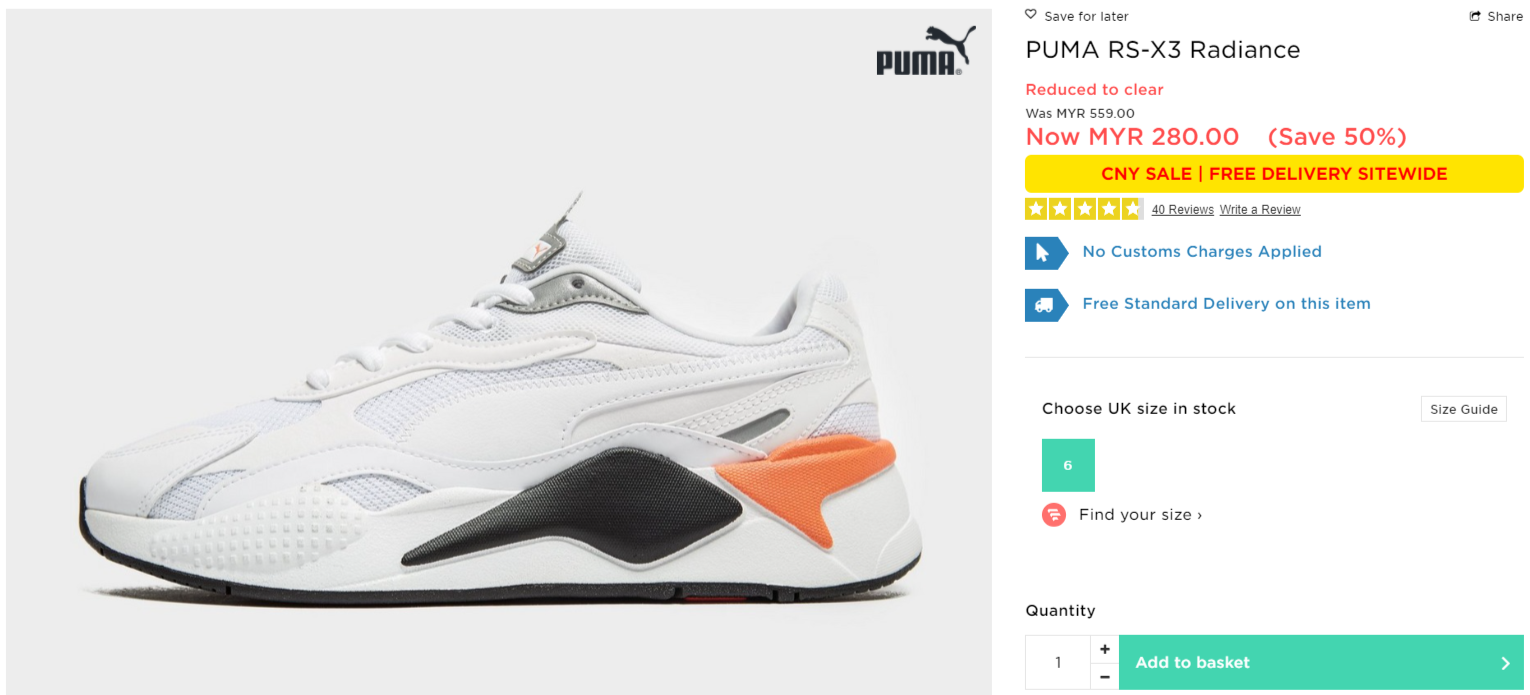Open the Size Guide
The width and height of the screenshot is (1530, 695).
click(1464, 409)
